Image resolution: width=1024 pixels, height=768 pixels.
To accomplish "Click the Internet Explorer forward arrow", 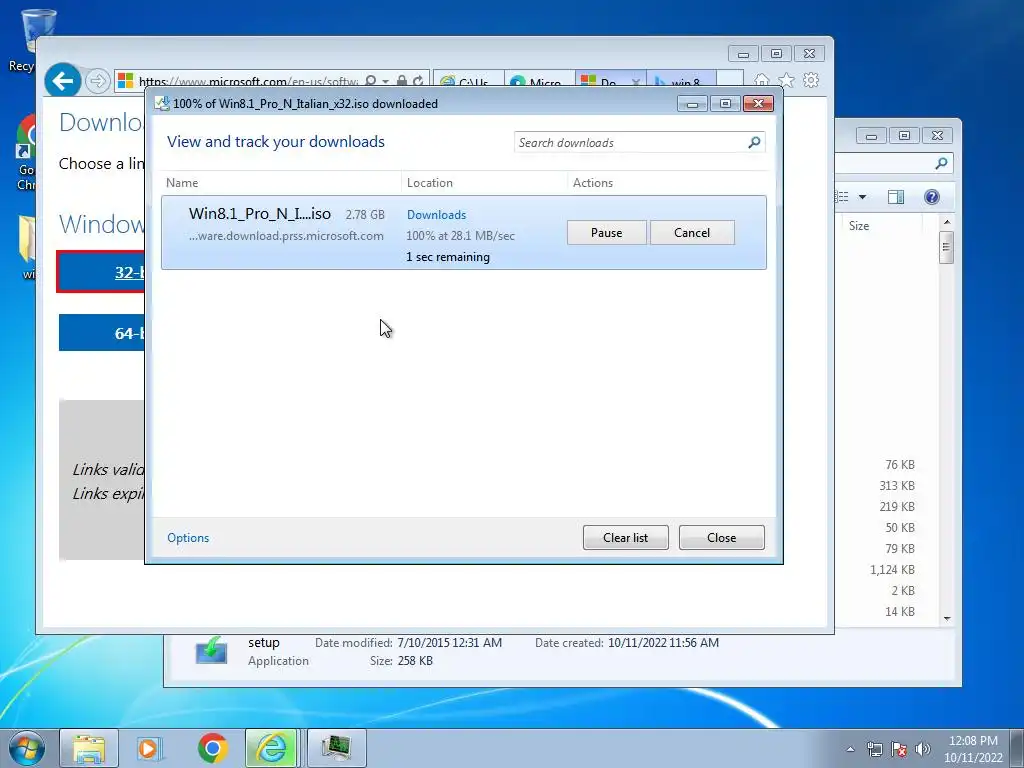I will click(98, 82).
